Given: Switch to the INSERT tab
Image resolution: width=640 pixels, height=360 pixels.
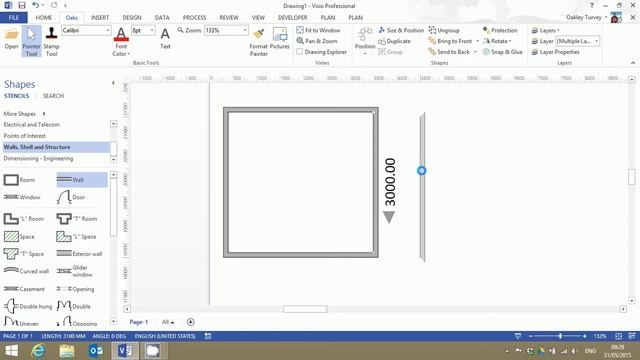Looking at the screenshot, I should (x=100, y=18).
